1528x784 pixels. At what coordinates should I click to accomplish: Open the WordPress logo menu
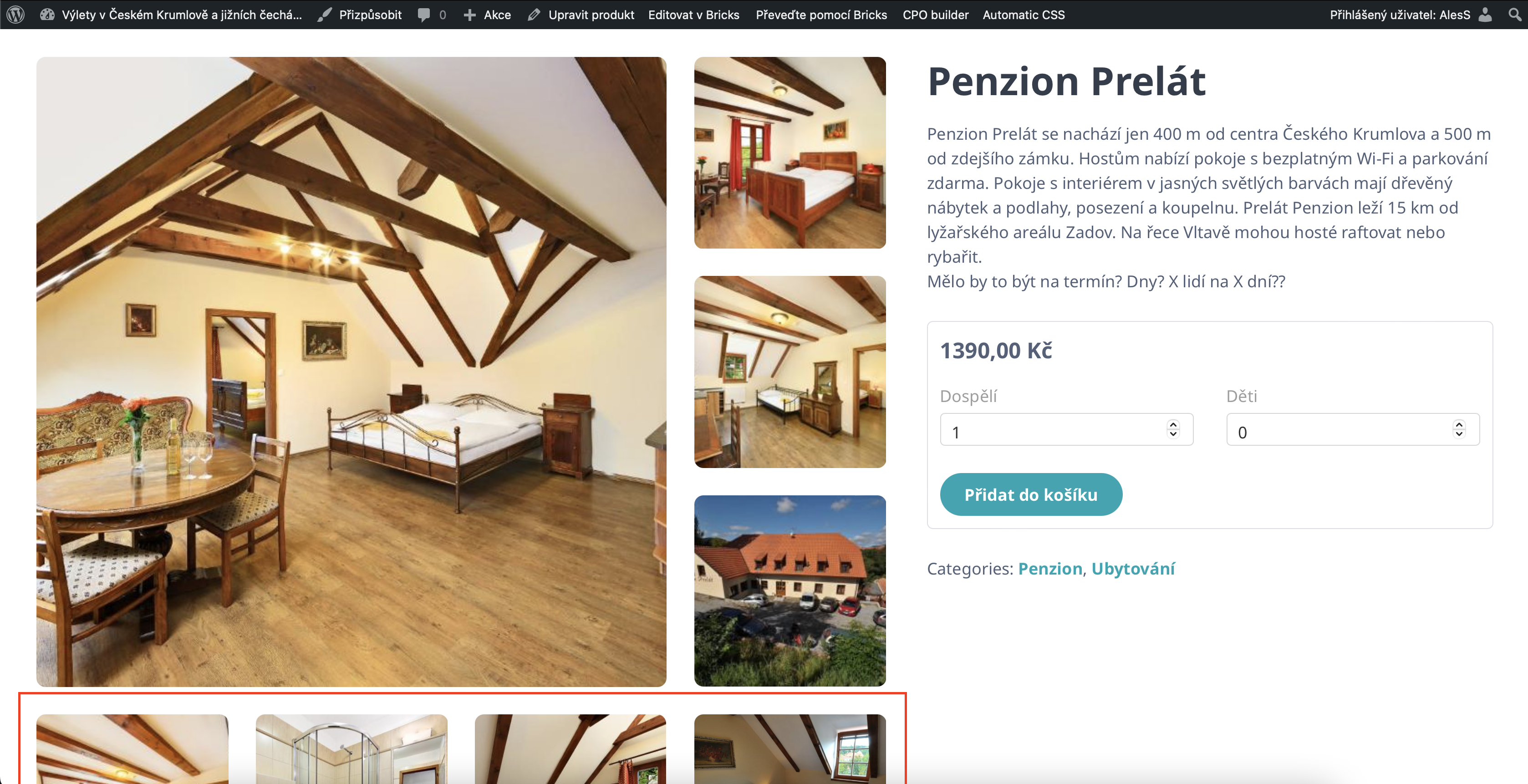coord(15,14)
